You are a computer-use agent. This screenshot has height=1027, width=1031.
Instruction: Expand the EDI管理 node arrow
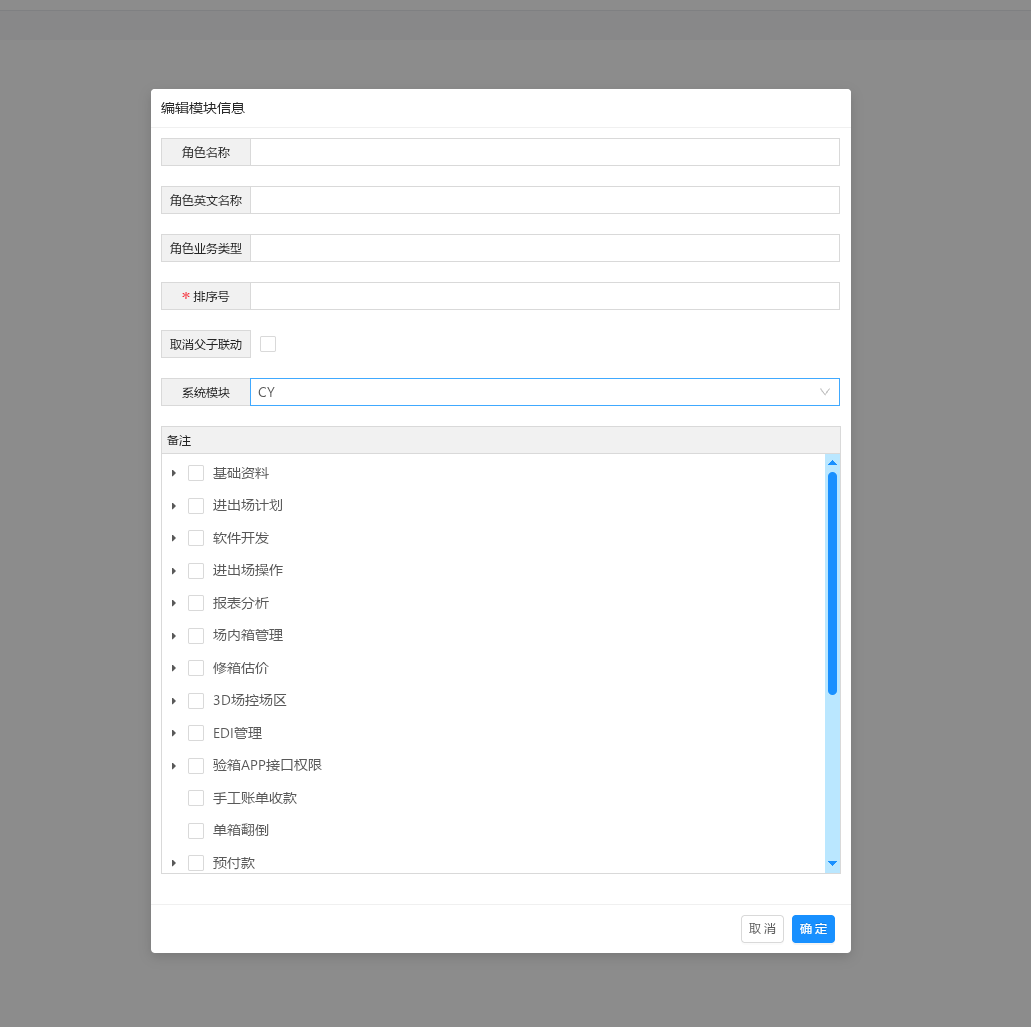coord(174,733)
